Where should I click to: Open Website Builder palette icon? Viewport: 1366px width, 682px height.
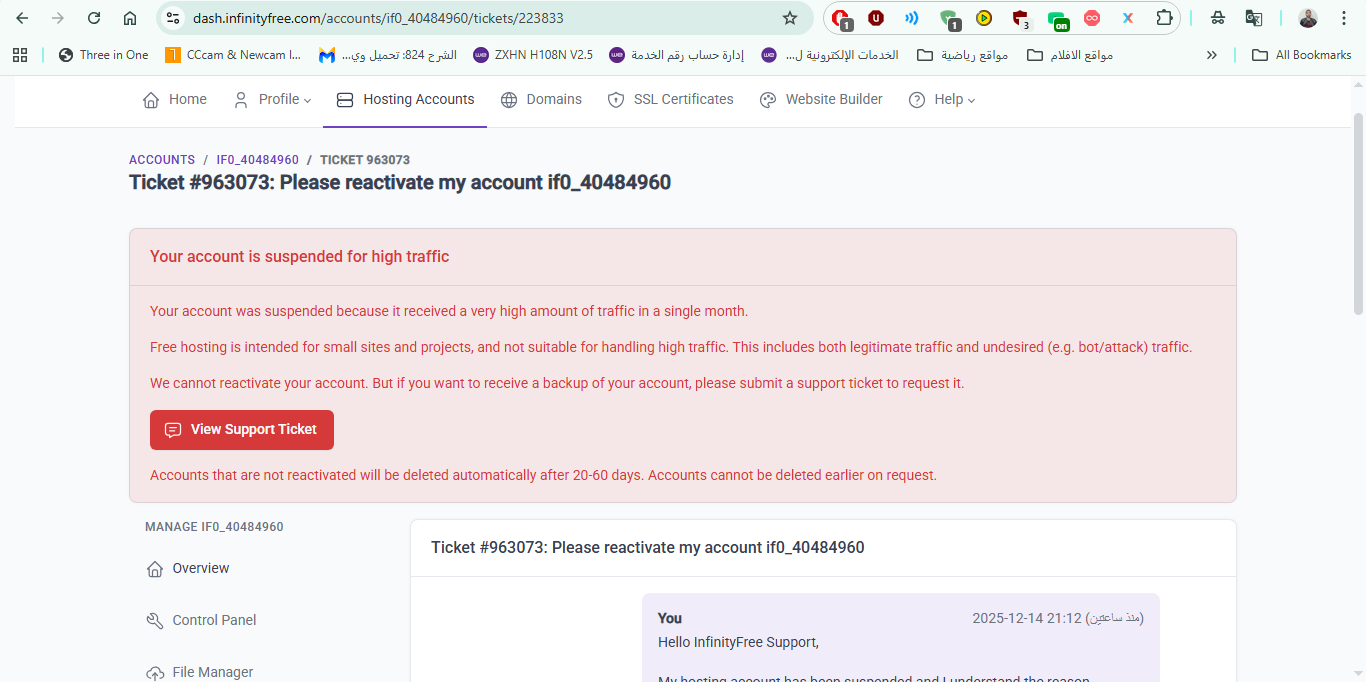click(x=768, y=100)
